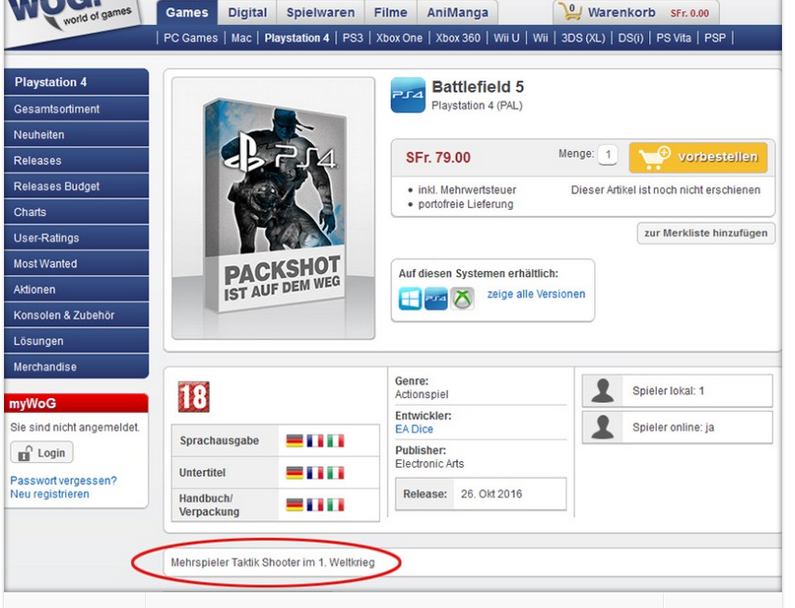This screenshot has width=795, height=608.
Task: Click Italian flag in Handbuch/Verpackung row
Action: pyautogui.click(x=335, y=505)
